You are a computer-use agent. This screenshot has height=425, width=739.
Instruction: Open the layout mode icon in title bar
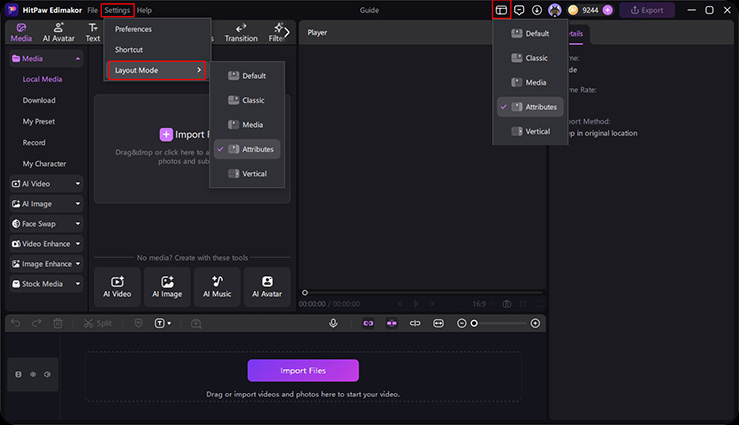pos(501,10)
